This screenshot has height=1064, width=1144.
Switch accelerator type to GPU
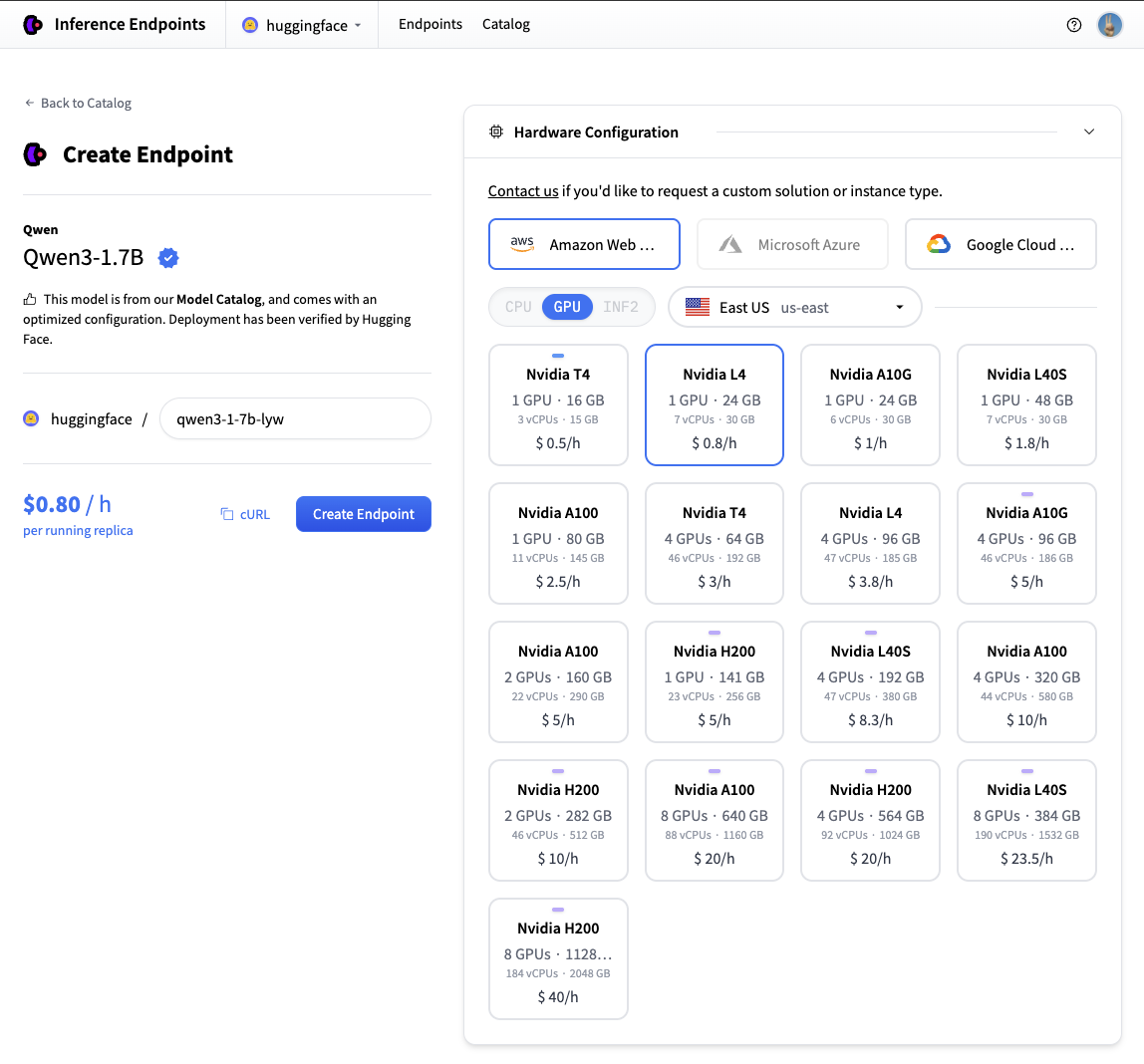[x=567, y=307]
